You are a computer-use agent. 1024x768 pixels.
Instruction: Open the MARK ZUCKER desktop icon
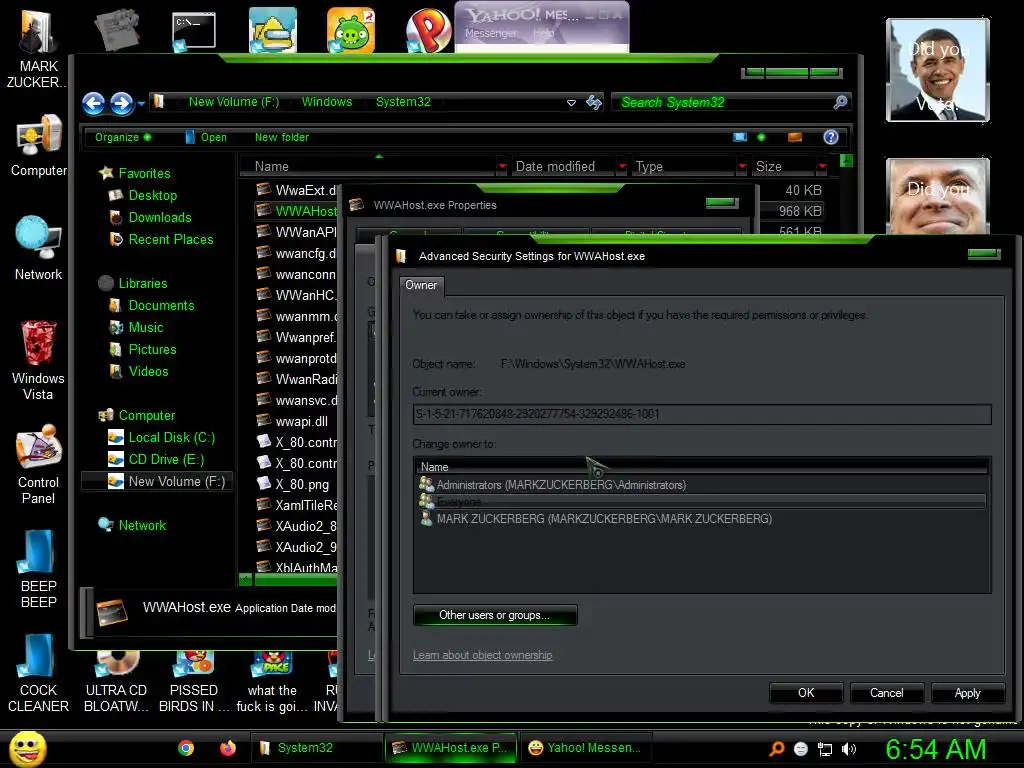tap(37, 47)
